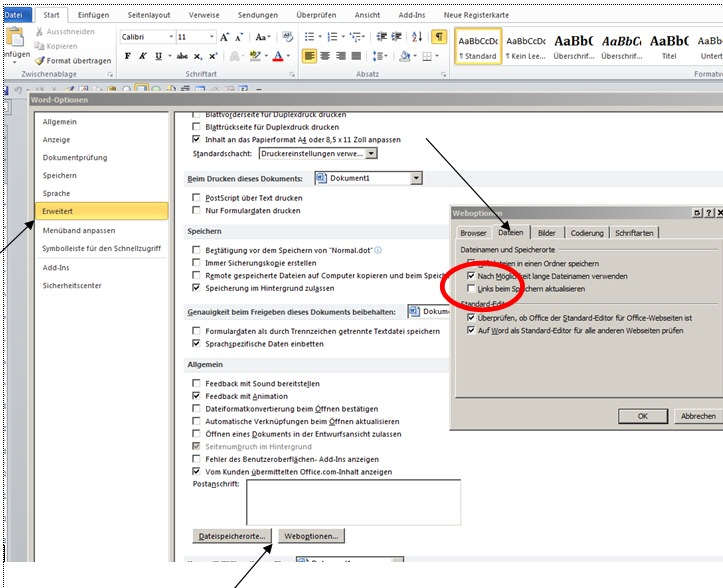Click Abbrechen in Weboptionen dialog
723x588 pixels.
[698, 416]
